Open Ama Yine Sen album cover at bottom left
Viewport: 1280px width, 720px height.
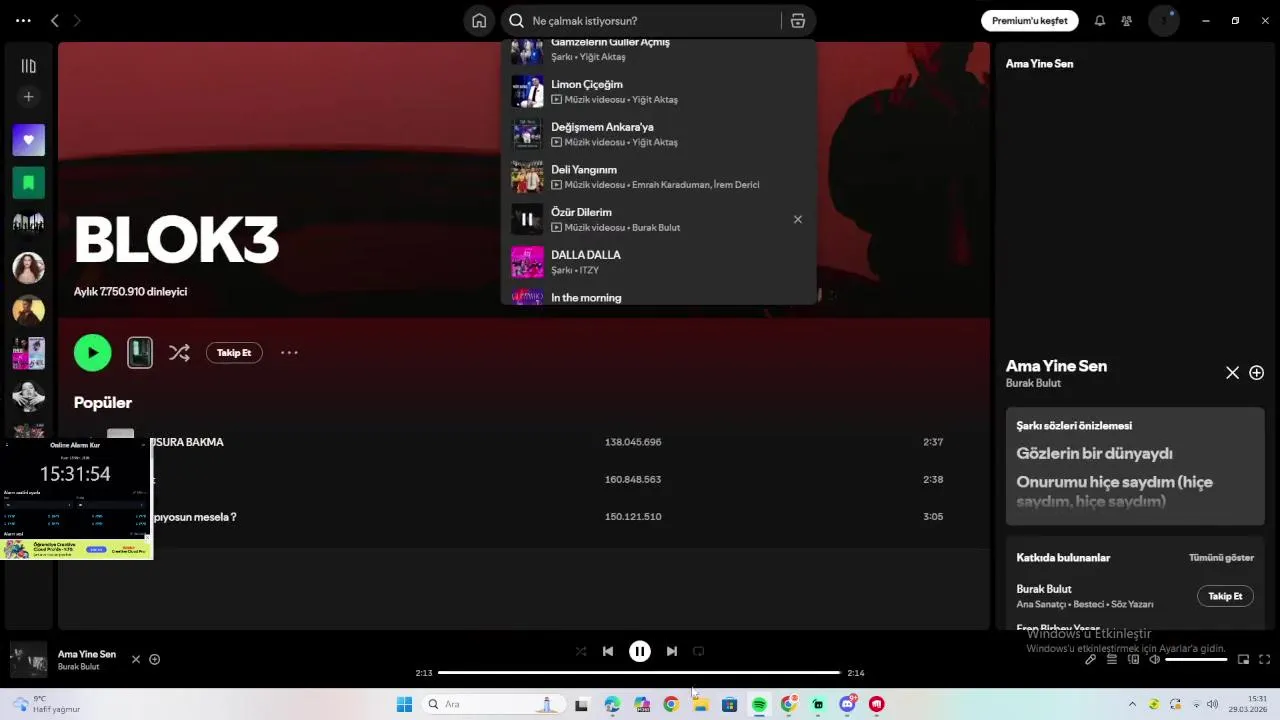click(x=28, y=660)
